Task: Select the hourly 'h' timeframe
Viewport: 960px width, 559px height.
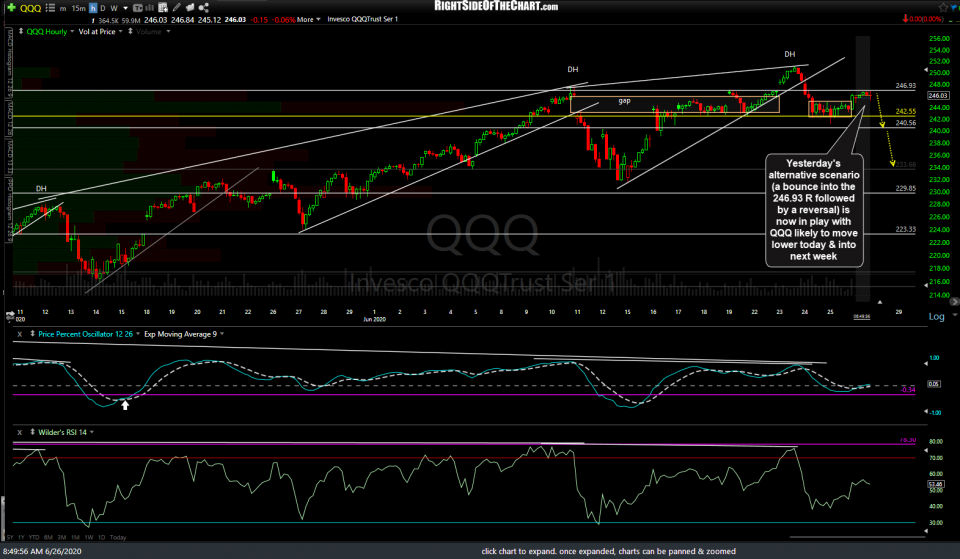Action: click(93, 8)
